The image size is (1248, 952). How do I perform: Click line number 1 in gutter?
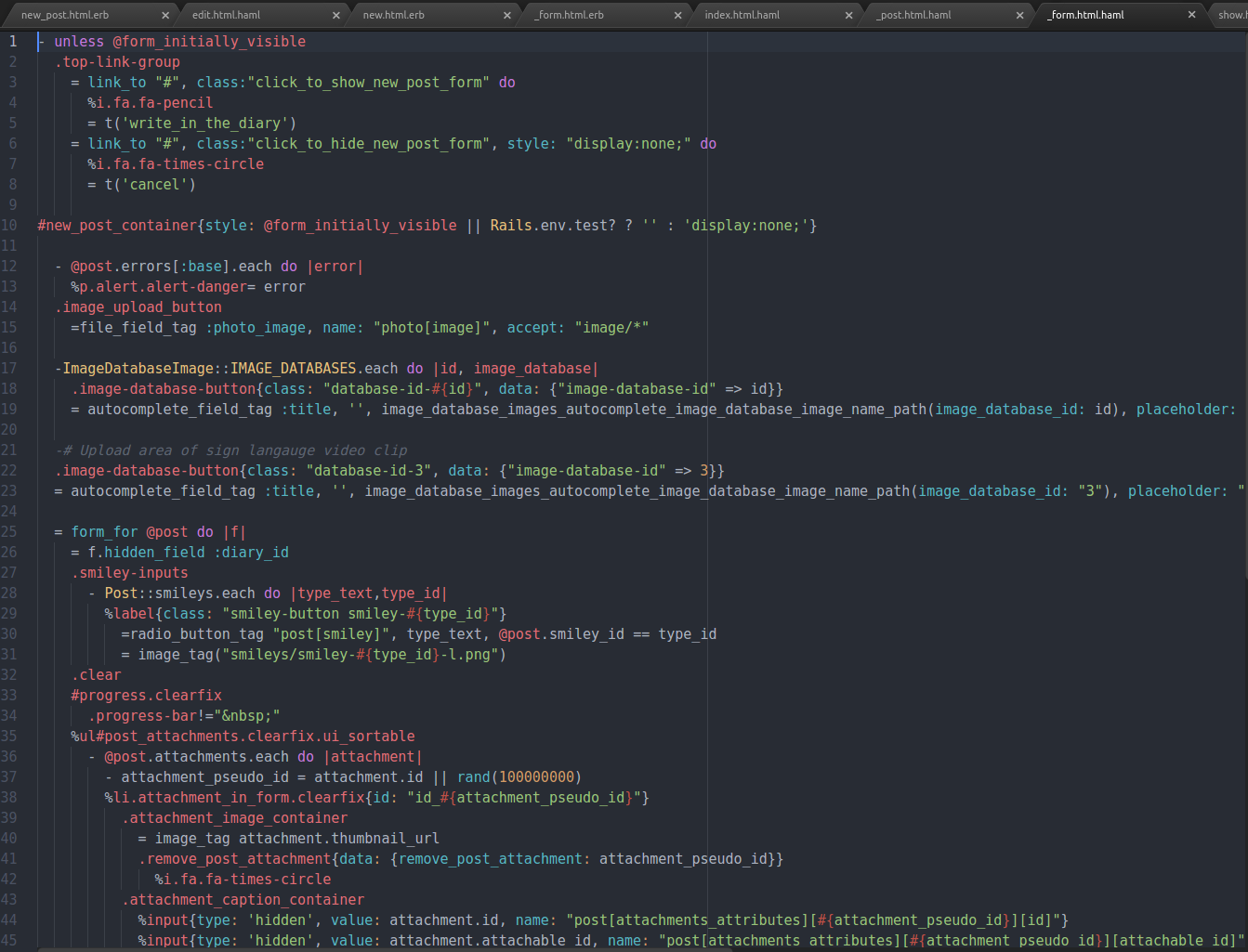(13, 42)
